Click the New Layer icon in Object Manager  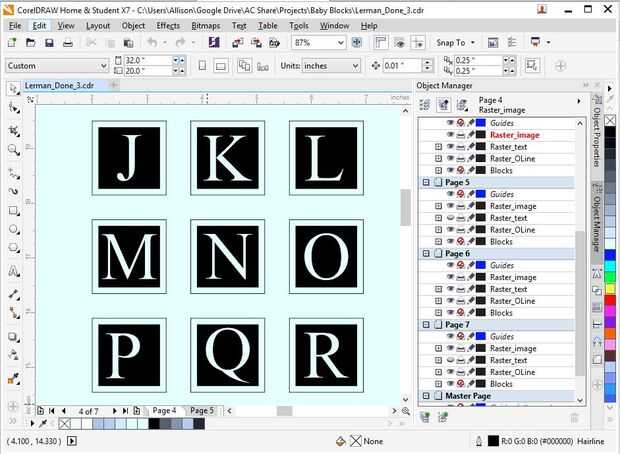(x=425, y=417)
